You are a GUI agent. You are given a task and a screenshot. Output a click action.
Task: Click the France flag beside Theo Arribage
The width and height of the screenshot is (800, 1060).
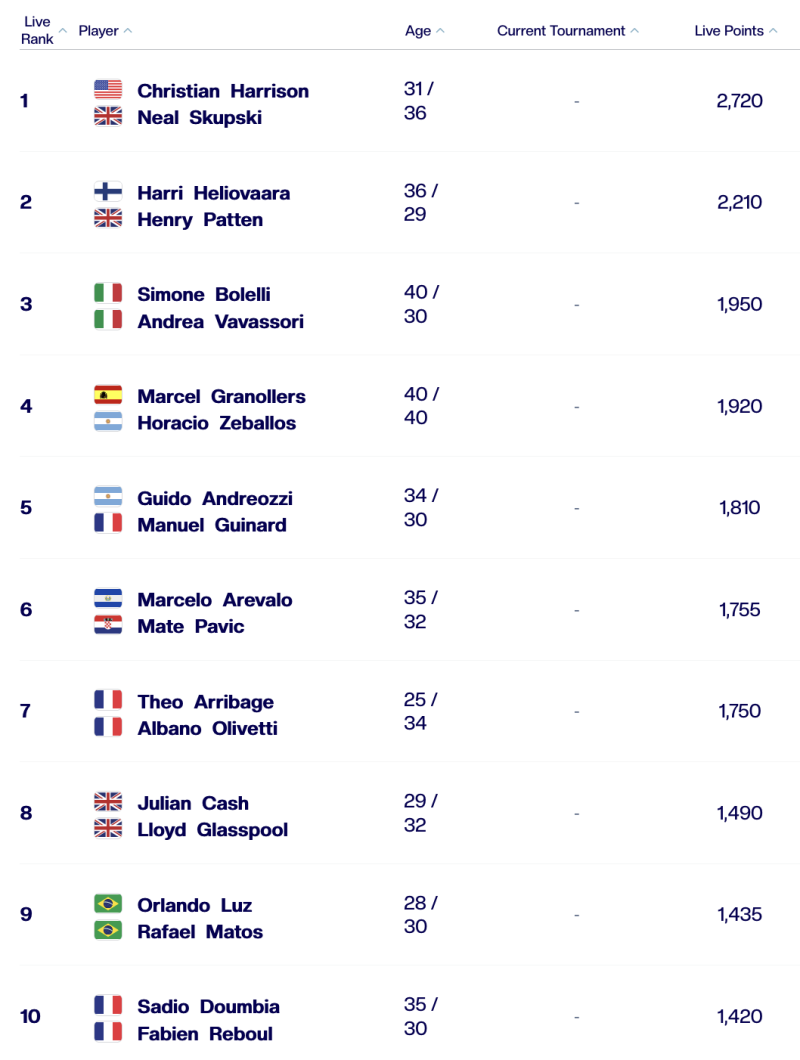pos(108,701)
